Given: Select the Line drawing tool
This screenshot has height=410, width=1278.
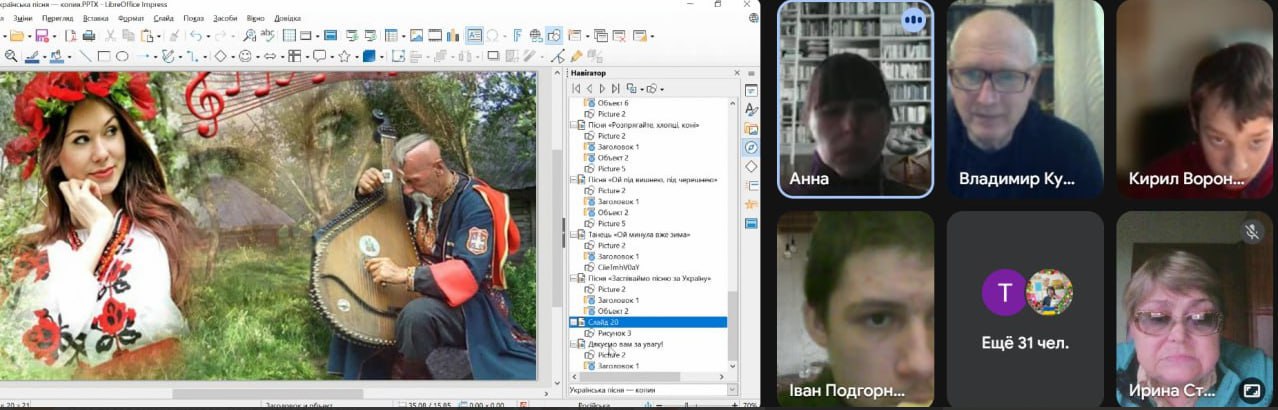Looking at the screenshot, I should coord(85,57).
